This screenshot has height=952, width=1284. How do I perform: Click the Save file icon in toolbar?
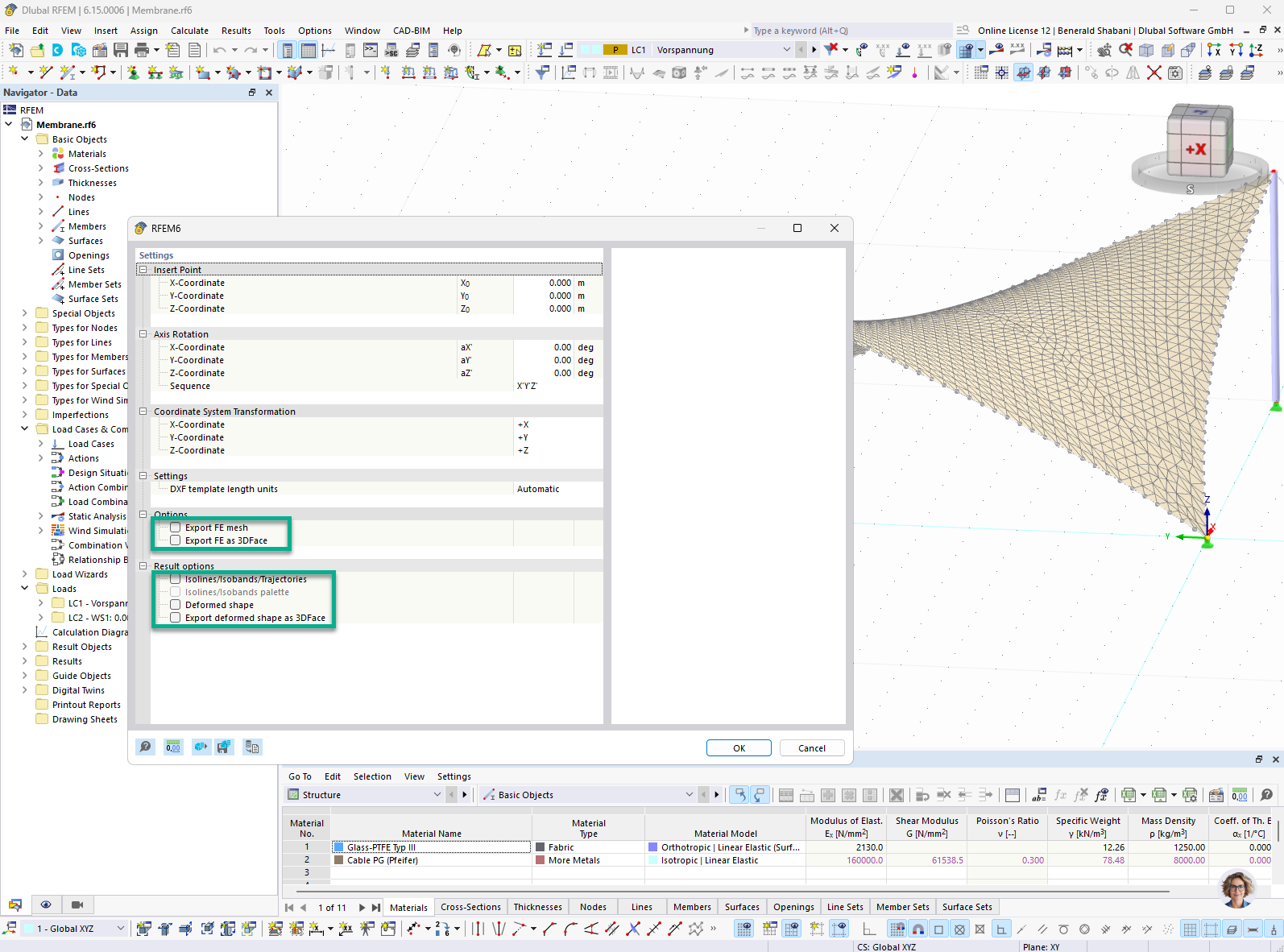coord(120,50)
